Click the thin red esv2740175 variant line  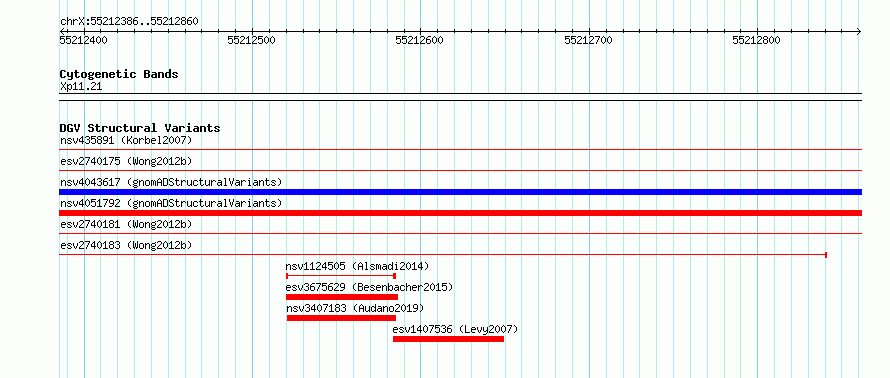(460, 170)
